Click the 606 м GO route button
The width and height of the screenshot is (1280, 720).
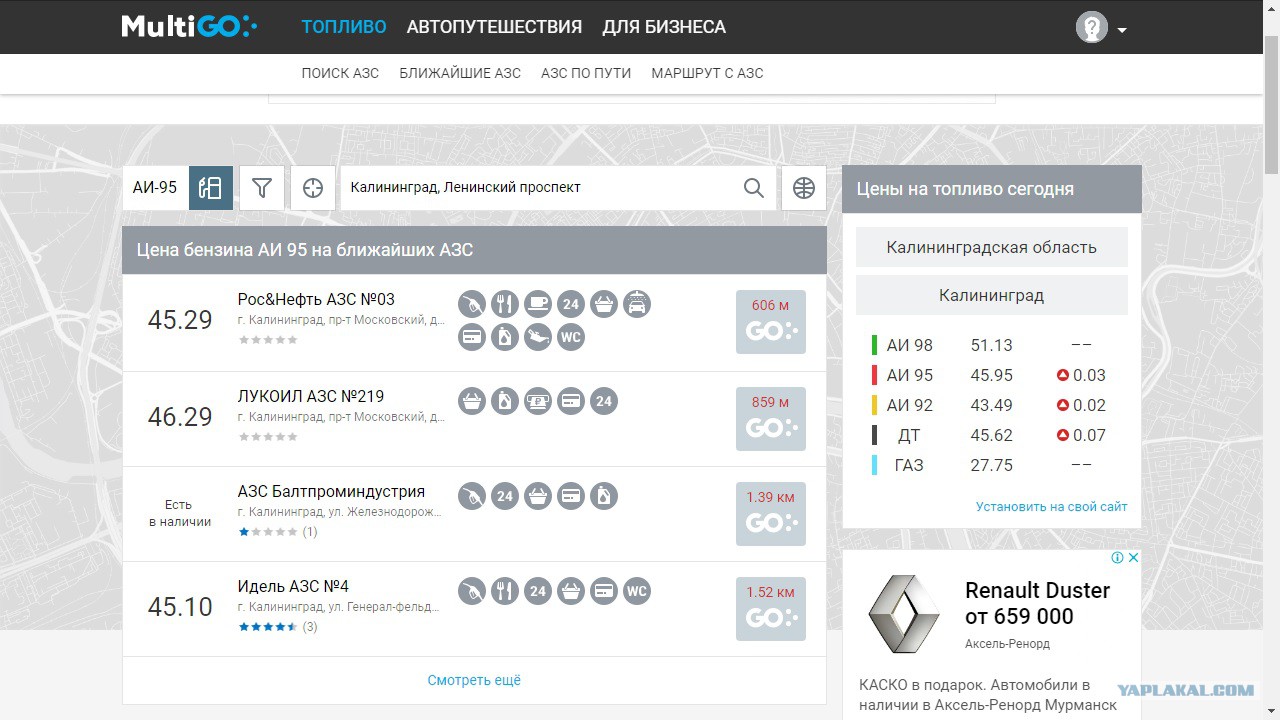[x=771, y=322]
